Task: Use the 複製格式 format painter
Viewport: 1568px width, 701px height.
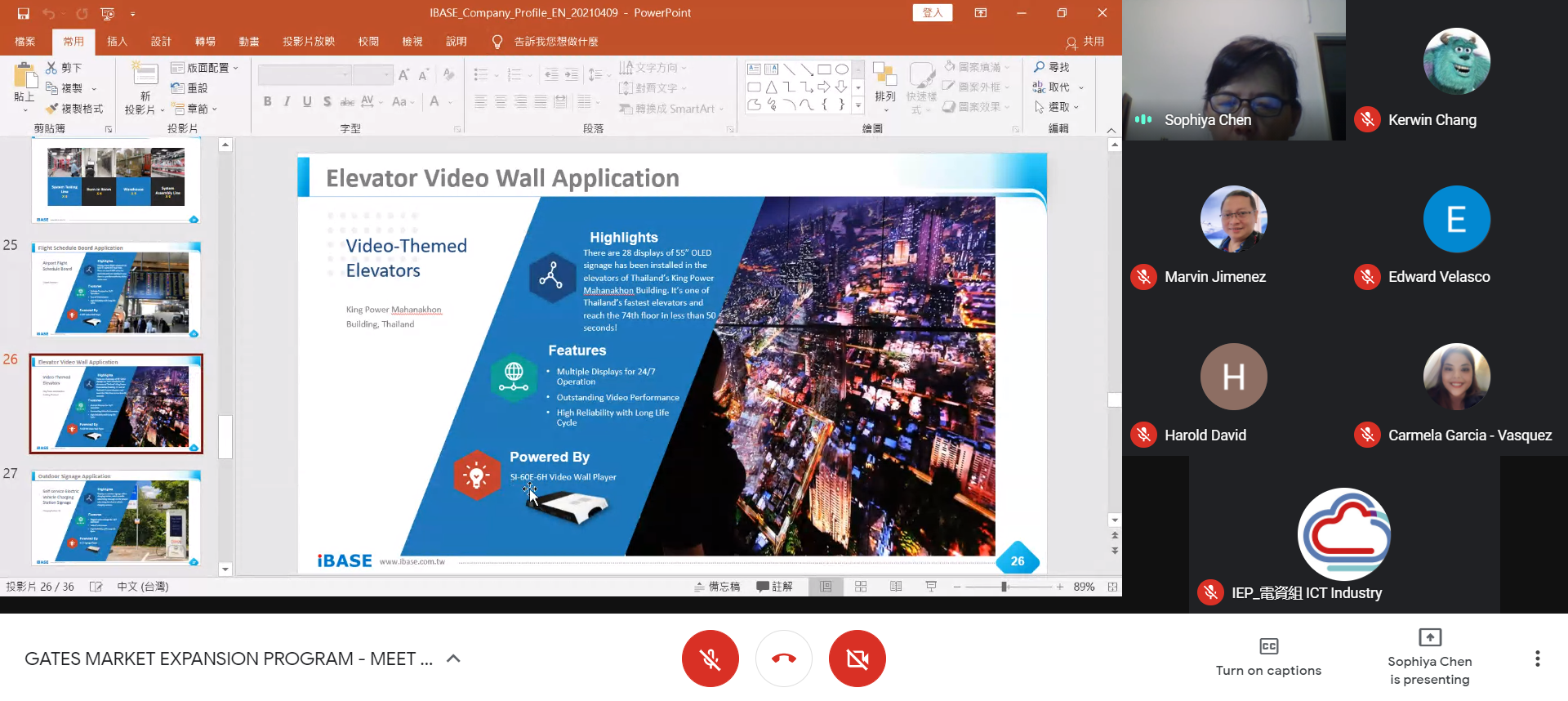Action: click(x=74, y=109)
